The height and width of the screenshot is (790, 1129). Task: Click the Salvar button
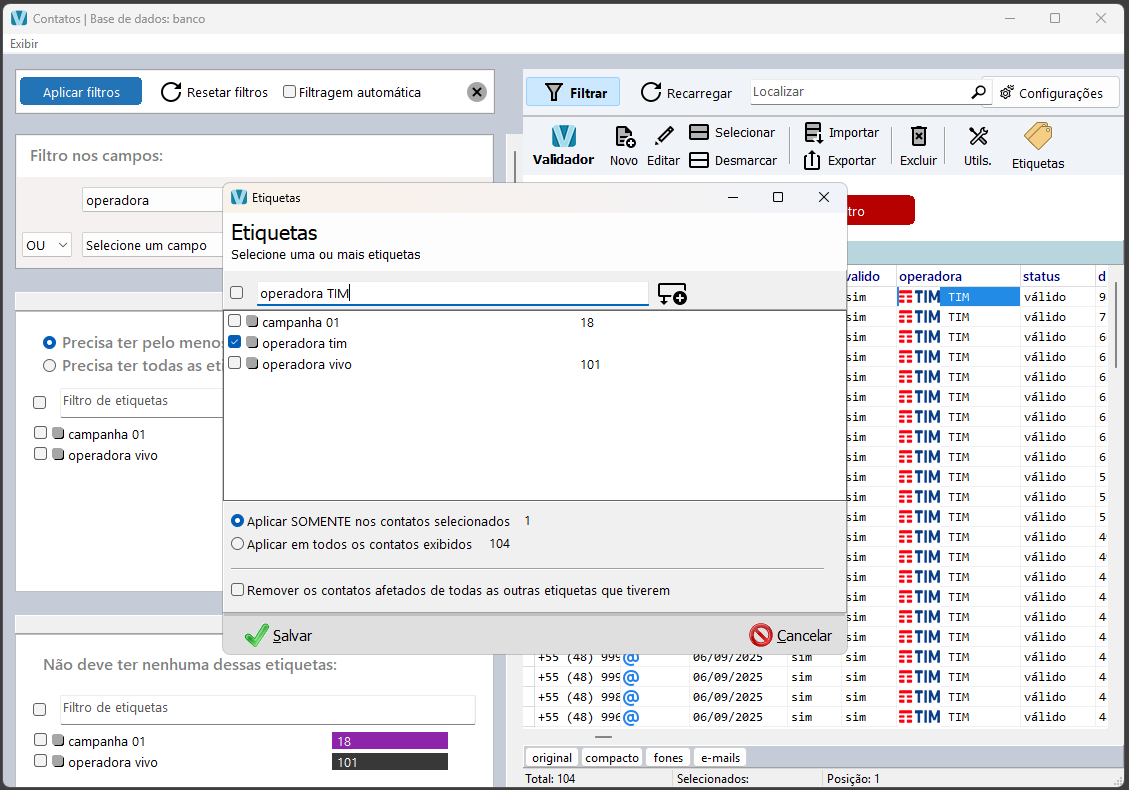pos(279,635)
